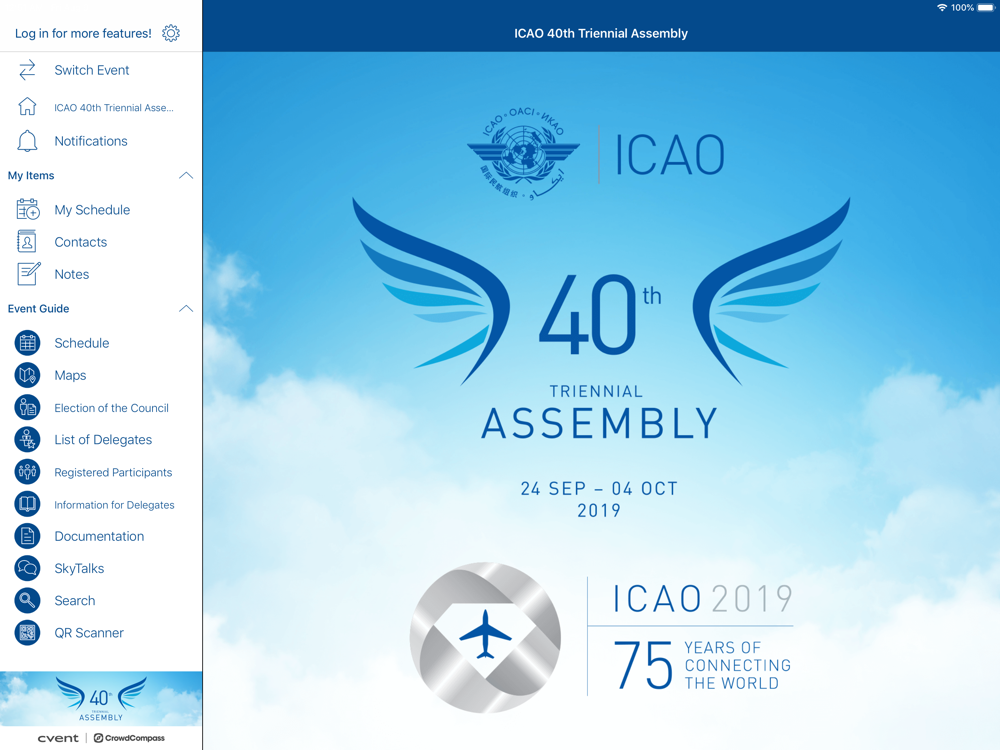
Task: Tap the ICAO 40th Triennial Assembly header title
Action: click(x=601, y=33)
